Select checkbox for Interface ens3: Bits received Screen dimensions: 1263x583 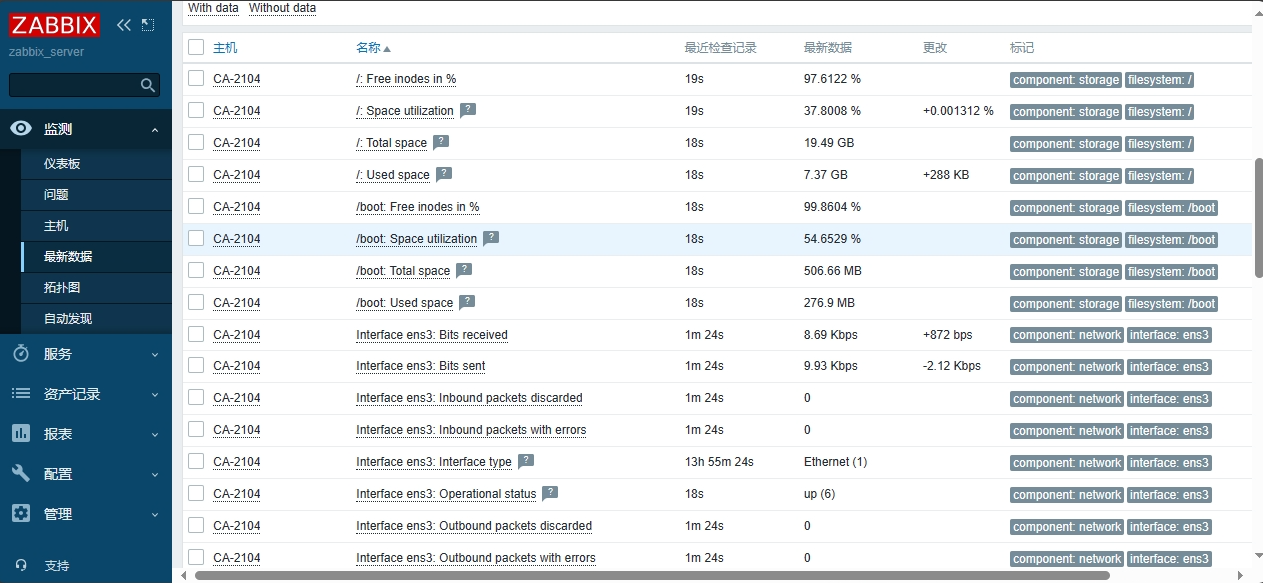point(196,334)
